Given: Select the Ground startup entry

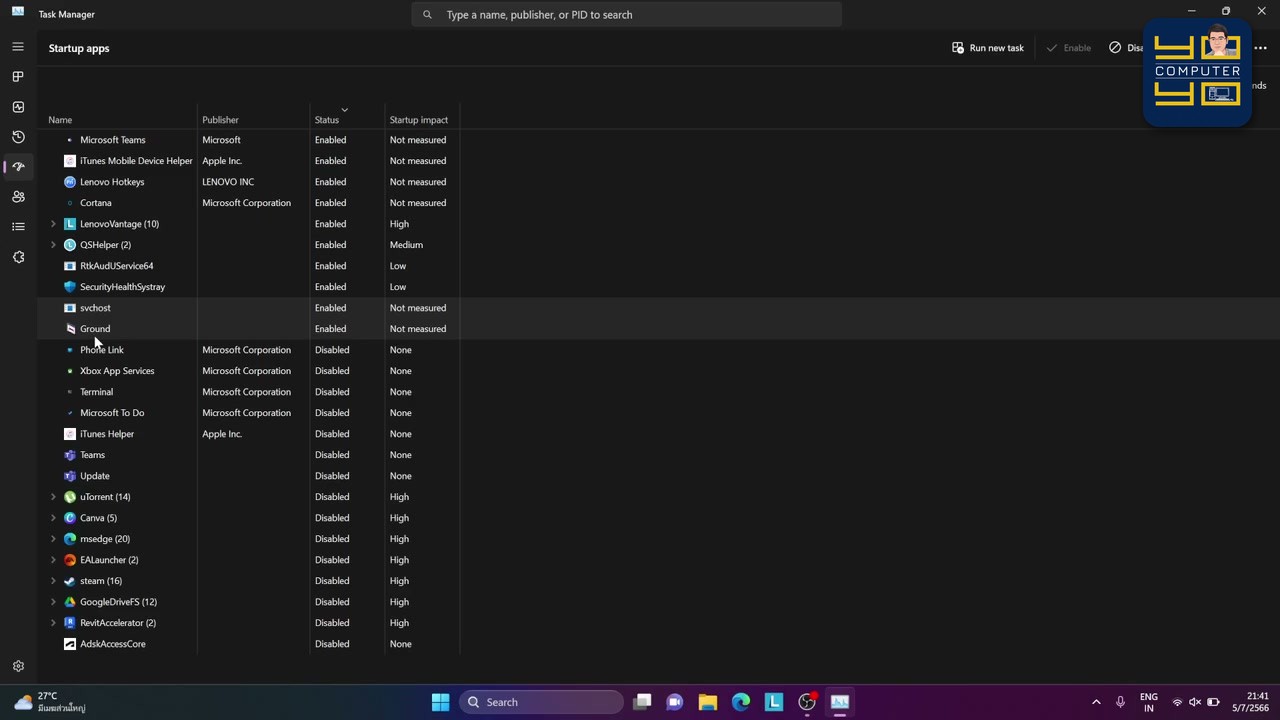Looking at the screenshot, I should (660, 329).
